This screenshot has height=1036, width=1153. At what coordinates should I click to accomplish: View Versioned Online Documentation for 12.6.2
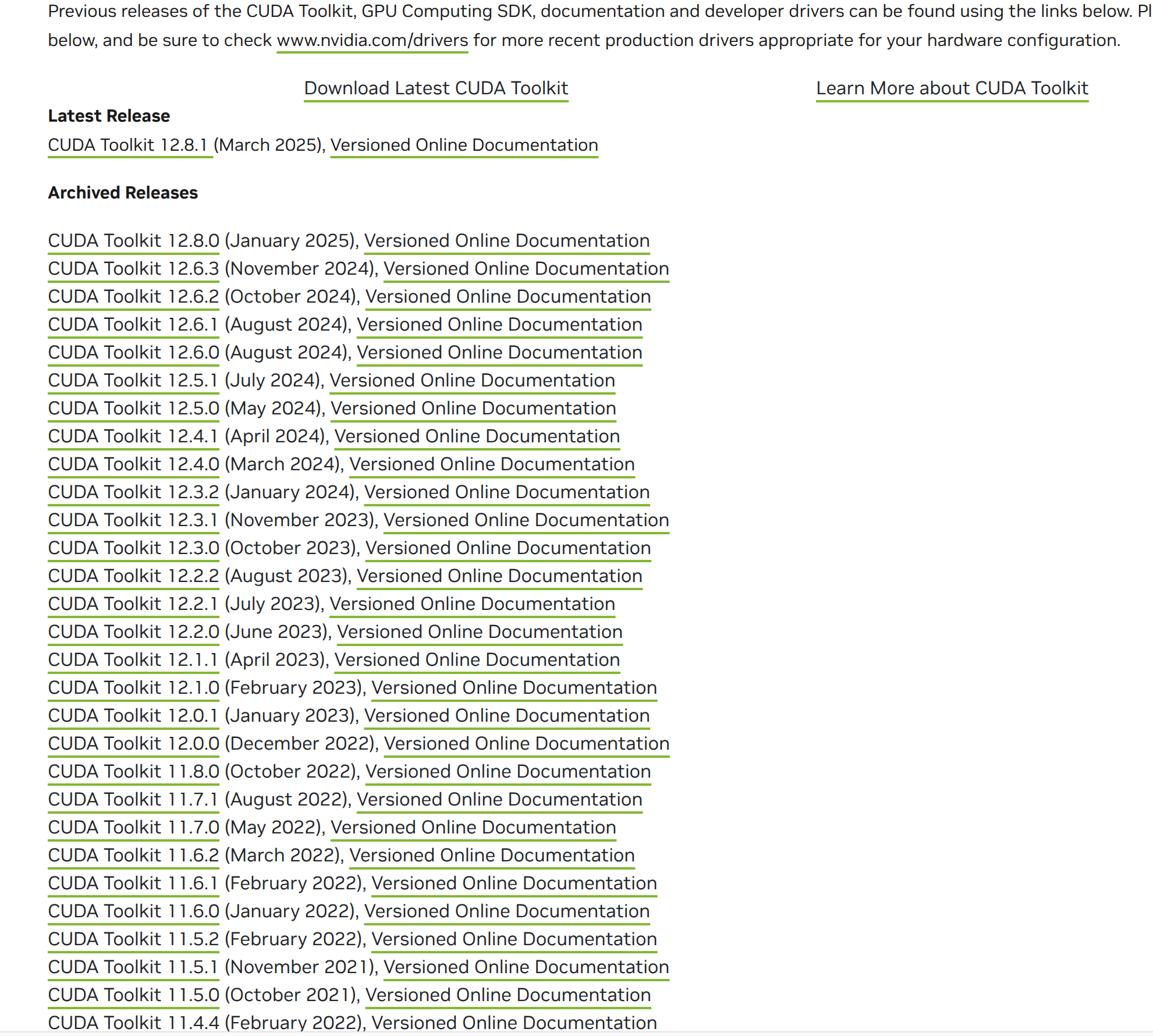pyautogui.click(x=508, y=296)
